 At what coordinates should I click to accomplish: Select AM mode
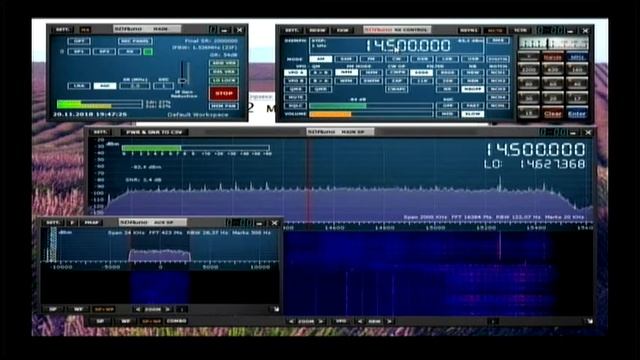[321, 59]
